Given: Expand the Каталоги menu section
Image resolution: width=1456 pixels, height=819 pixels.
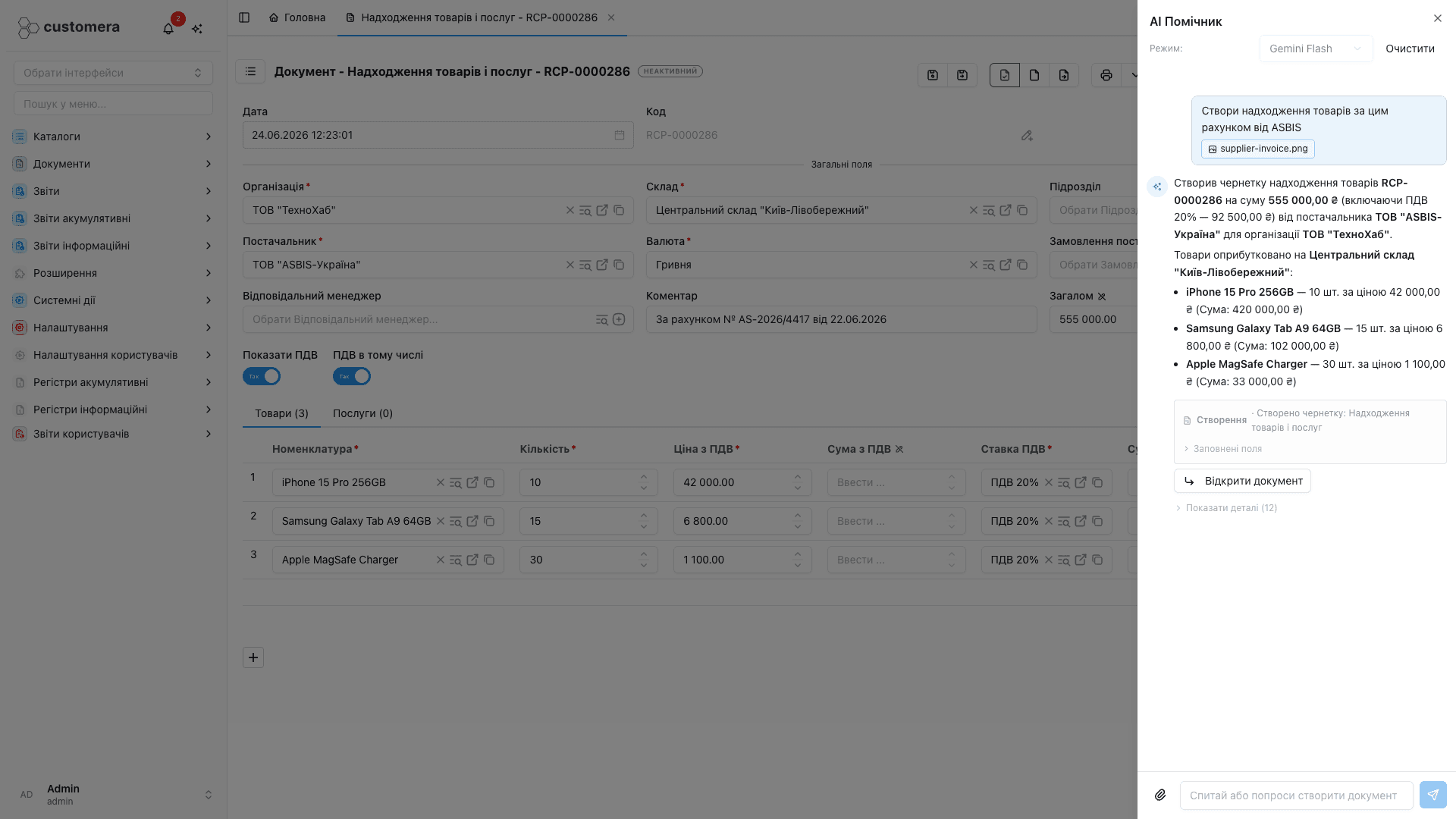Looking at the screenshot, I should point(112,136).
